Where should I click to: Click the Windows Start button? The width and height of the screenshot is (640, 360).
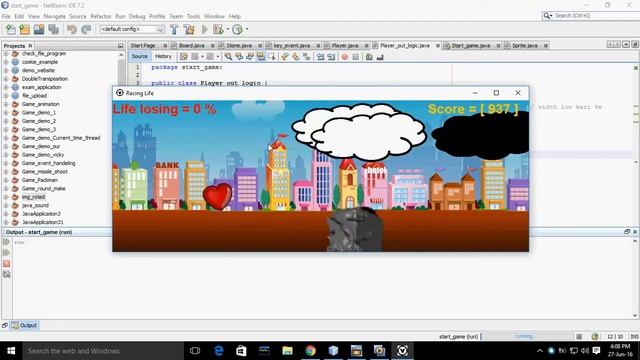point(11,351)
